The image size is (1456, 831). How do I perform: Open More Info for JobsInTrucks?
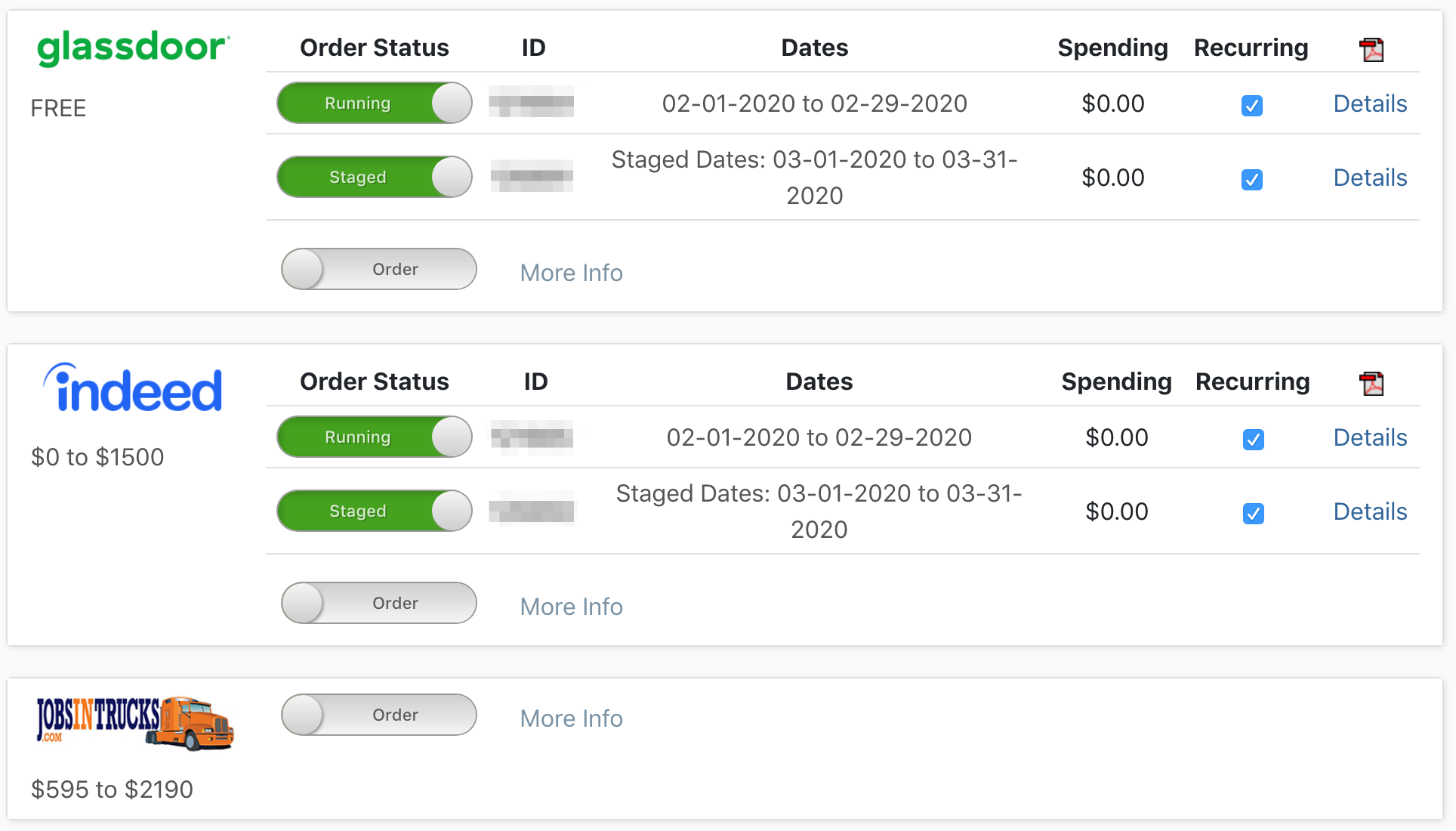pos(572,718)
